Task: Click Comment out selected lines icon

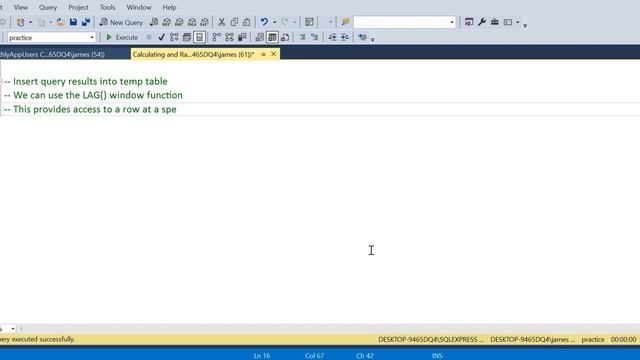Action: [302, 38]
